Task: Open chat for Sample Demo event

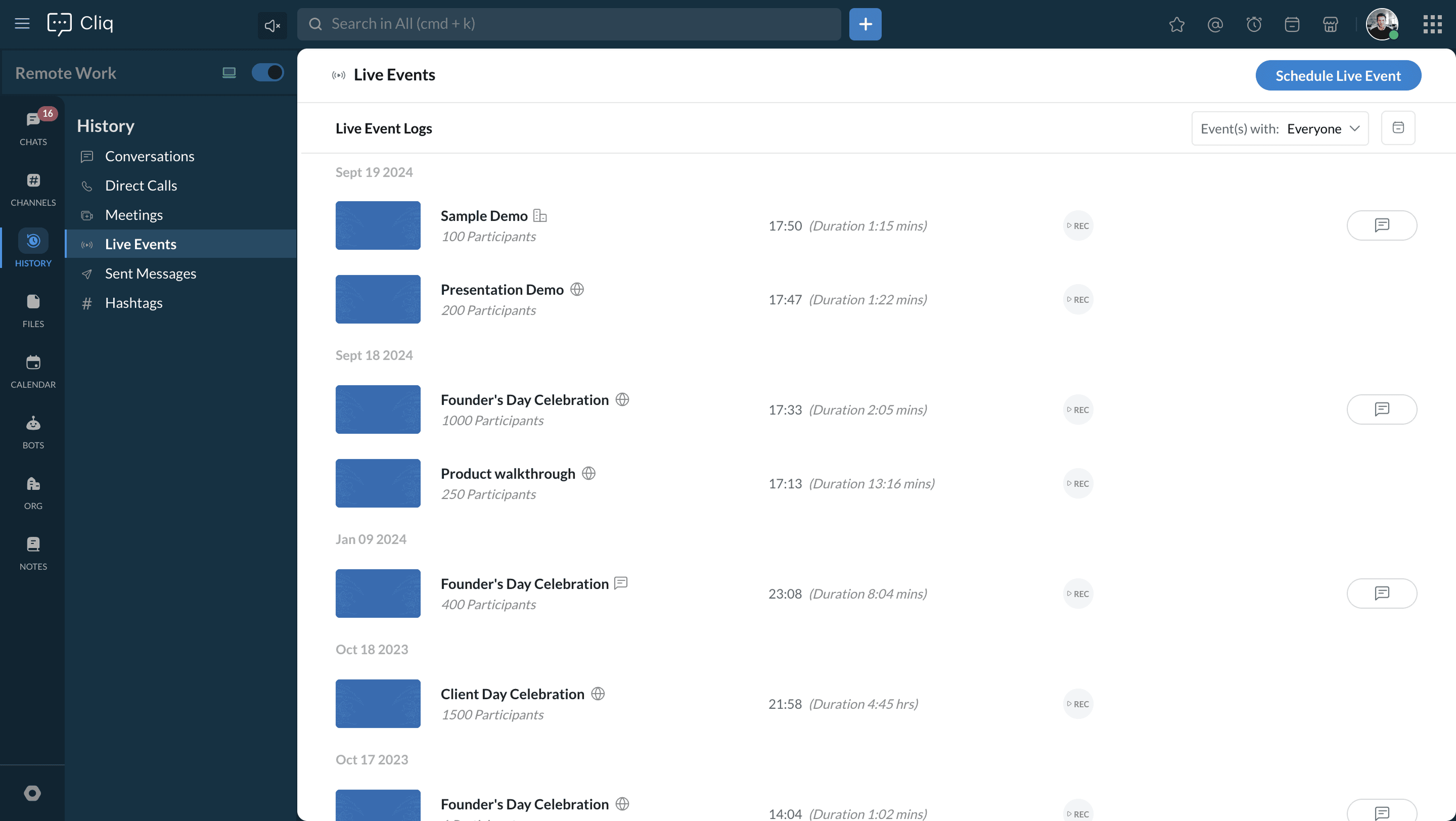Action: [x=1381, y=225]
